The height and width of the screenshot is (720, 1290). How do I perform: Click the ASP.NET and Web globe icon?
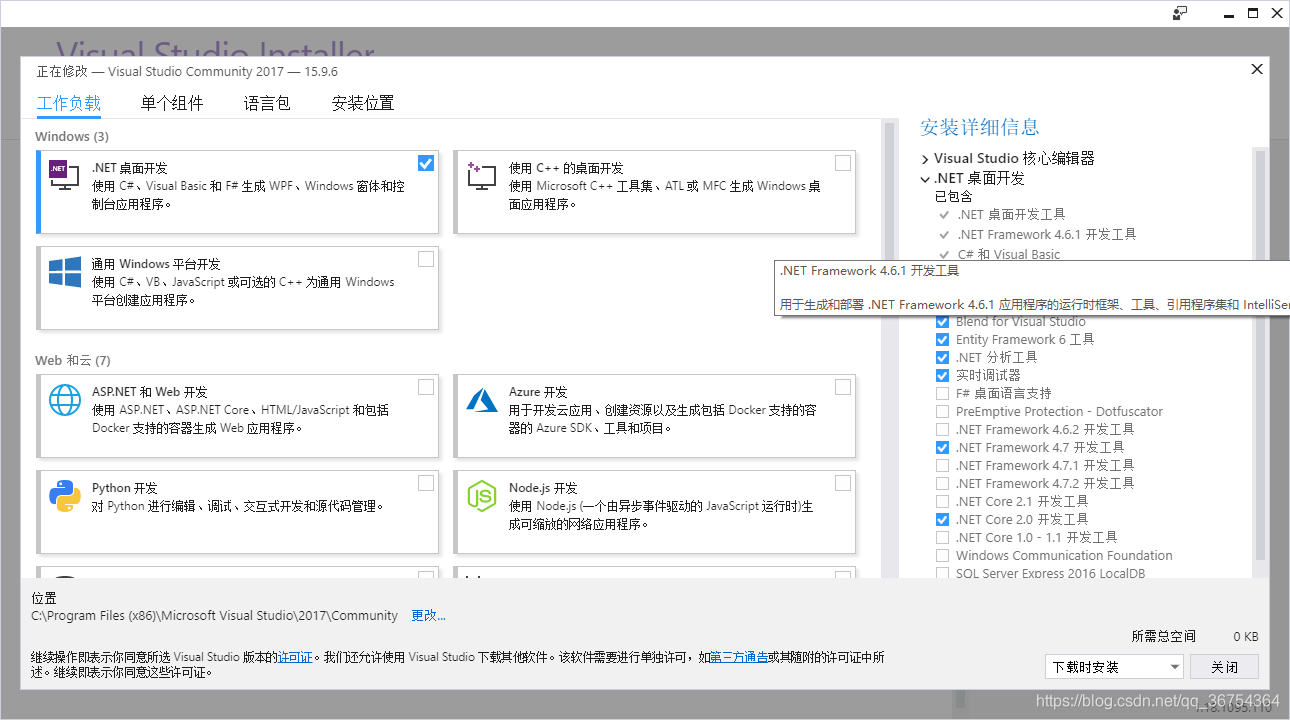tap(65, 400)
